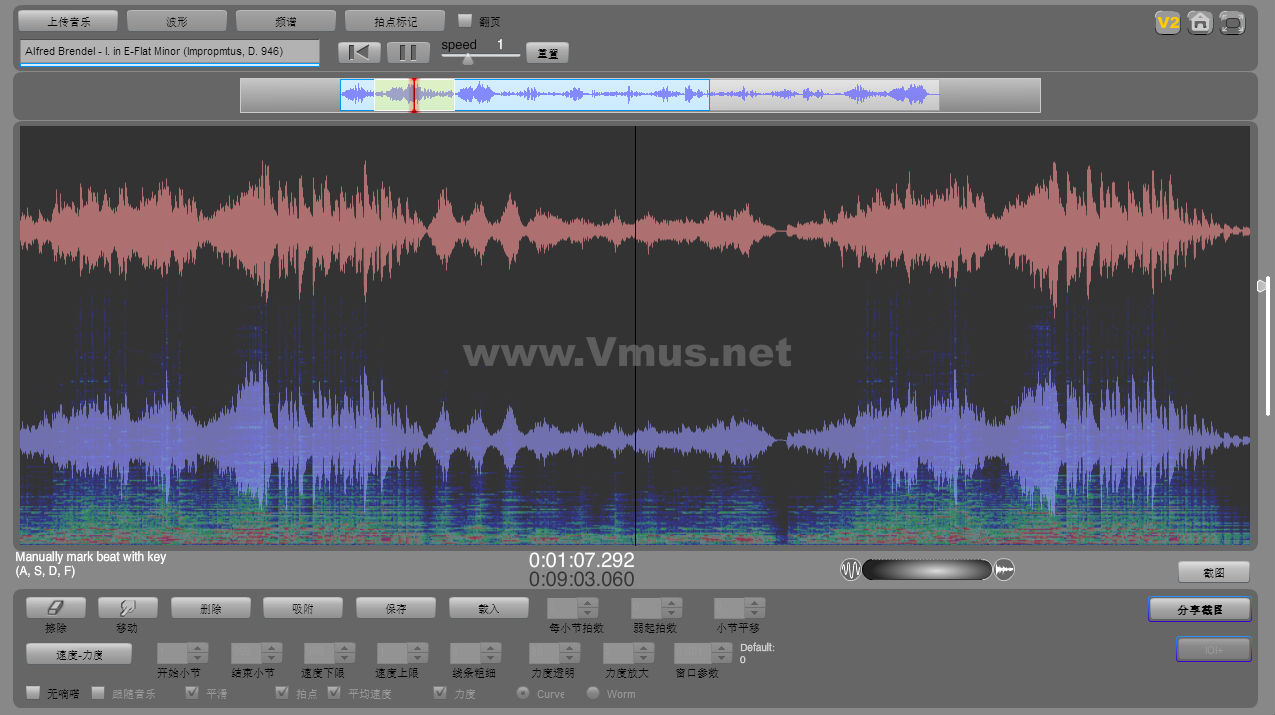
Task: Click the 线条粗细 line thickness stepper
Action: click(x=475, y=653)
